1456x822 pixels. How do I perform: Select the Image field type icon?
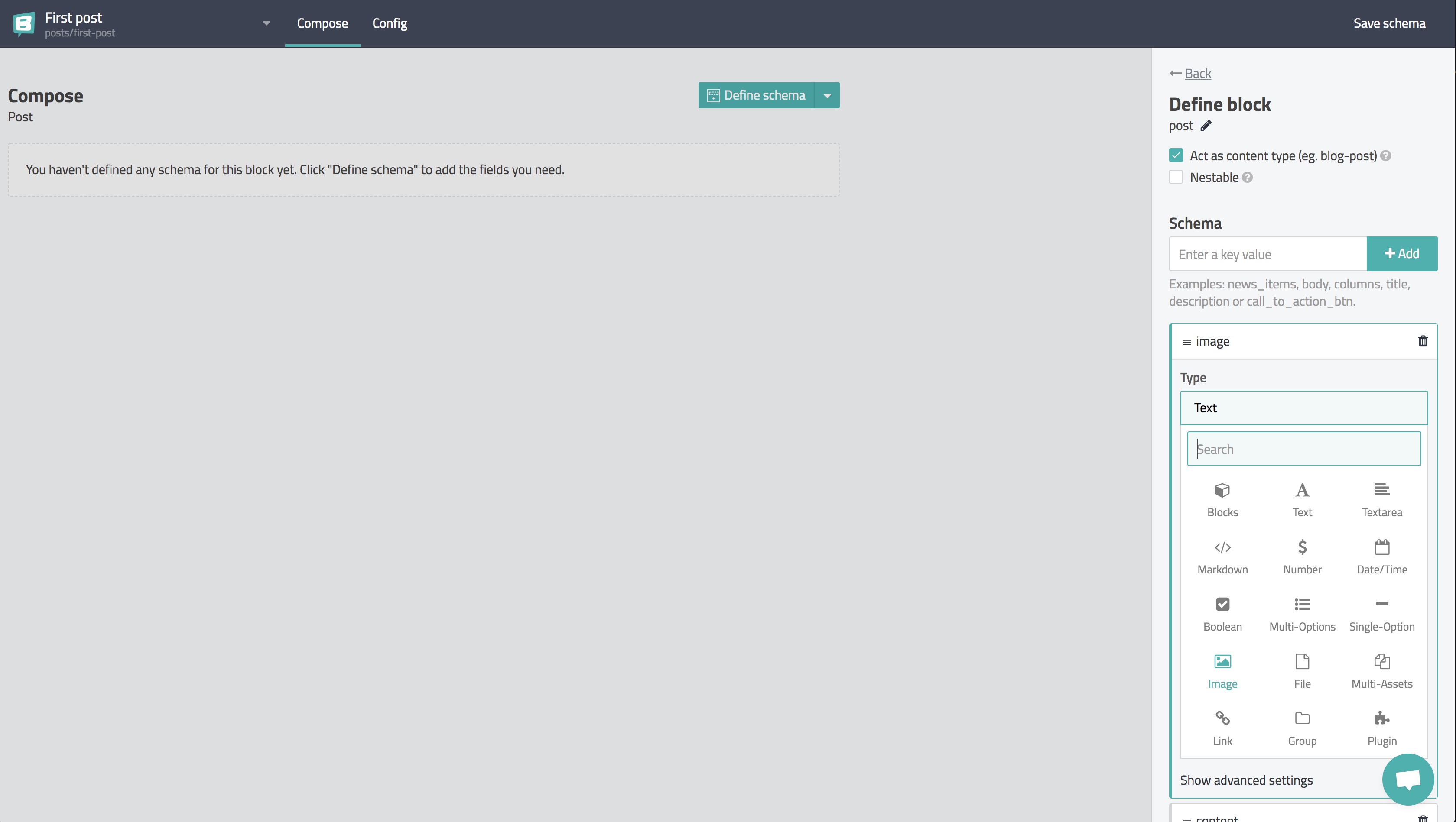click(x=1222, y=661)
